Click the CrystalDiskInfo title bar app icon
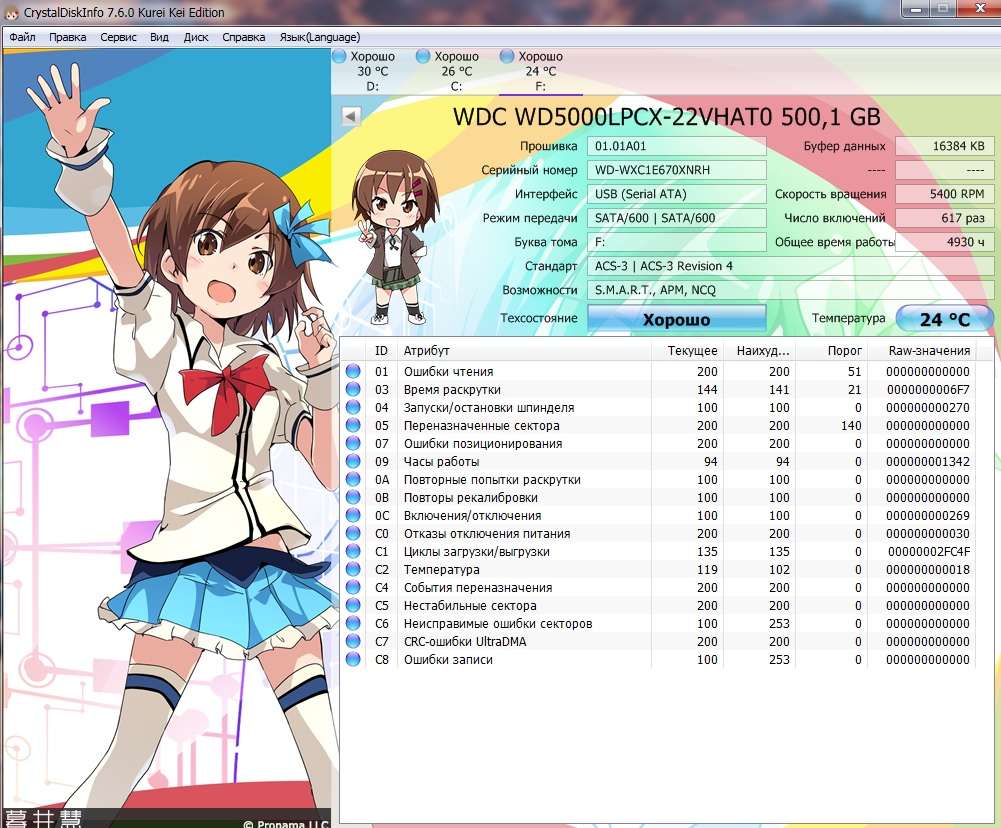The height and width of the screenshot is (828, 1001). pos(11,12)
